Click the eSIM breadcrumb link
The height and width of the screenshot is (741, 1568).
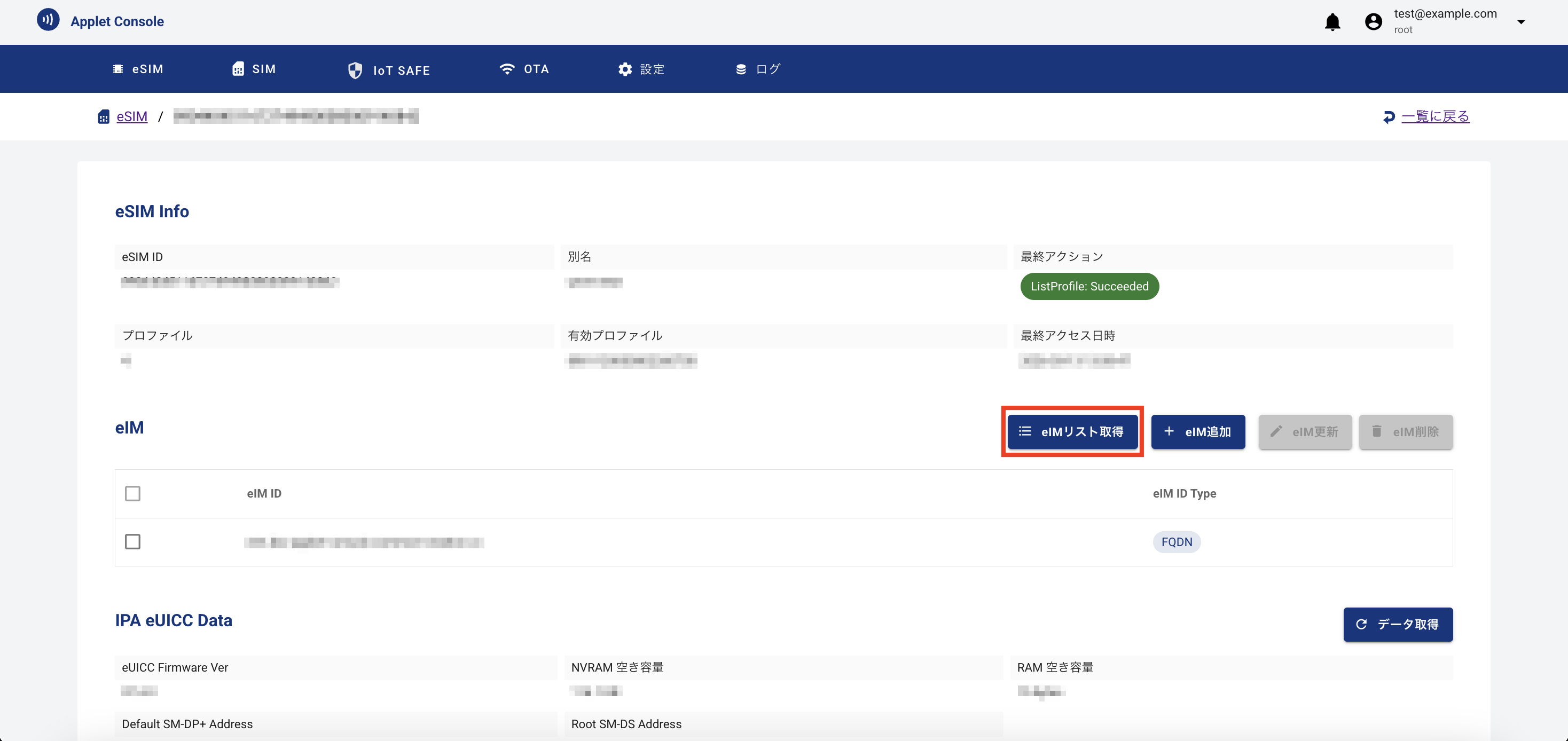click(131, 116)
